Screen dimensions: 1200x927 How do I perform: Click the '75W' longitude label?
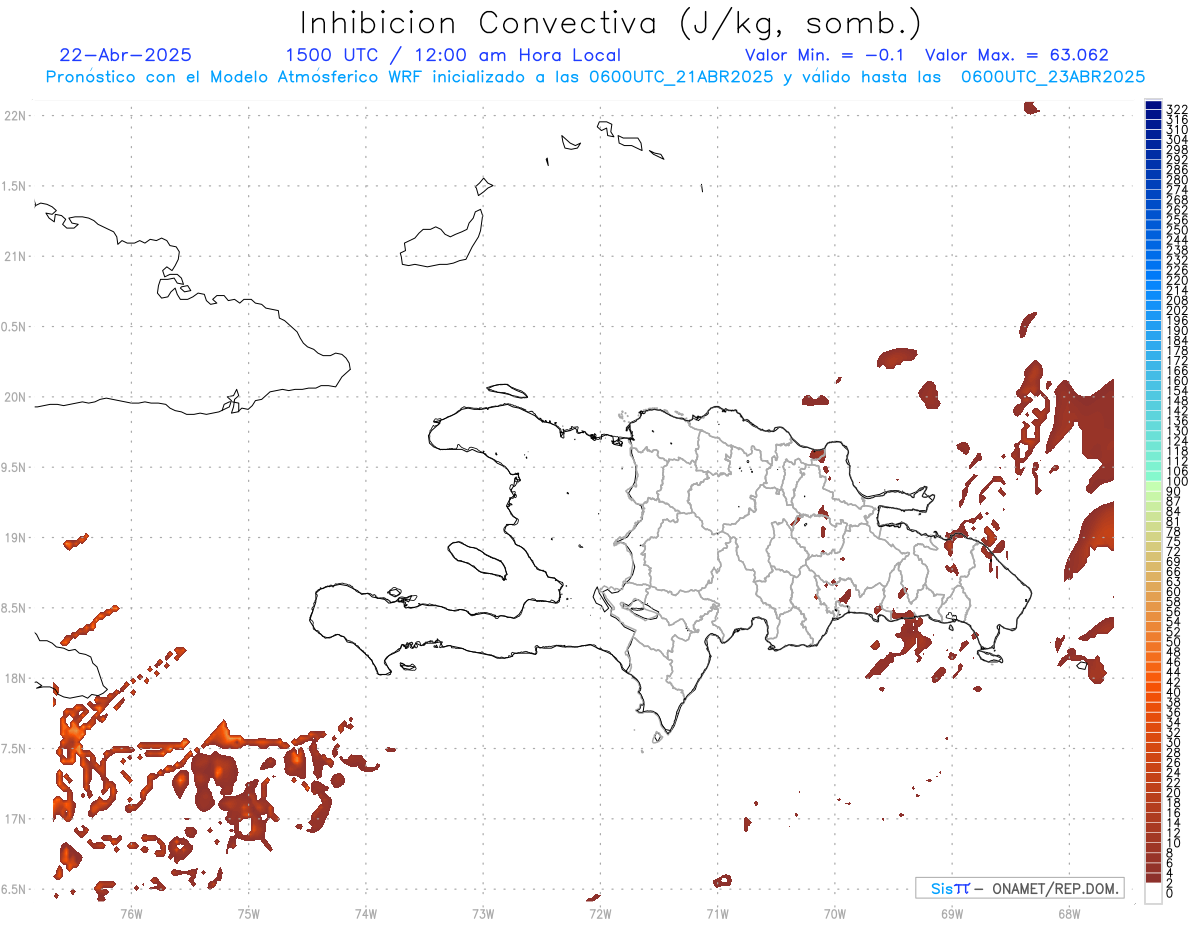point(248,913)
